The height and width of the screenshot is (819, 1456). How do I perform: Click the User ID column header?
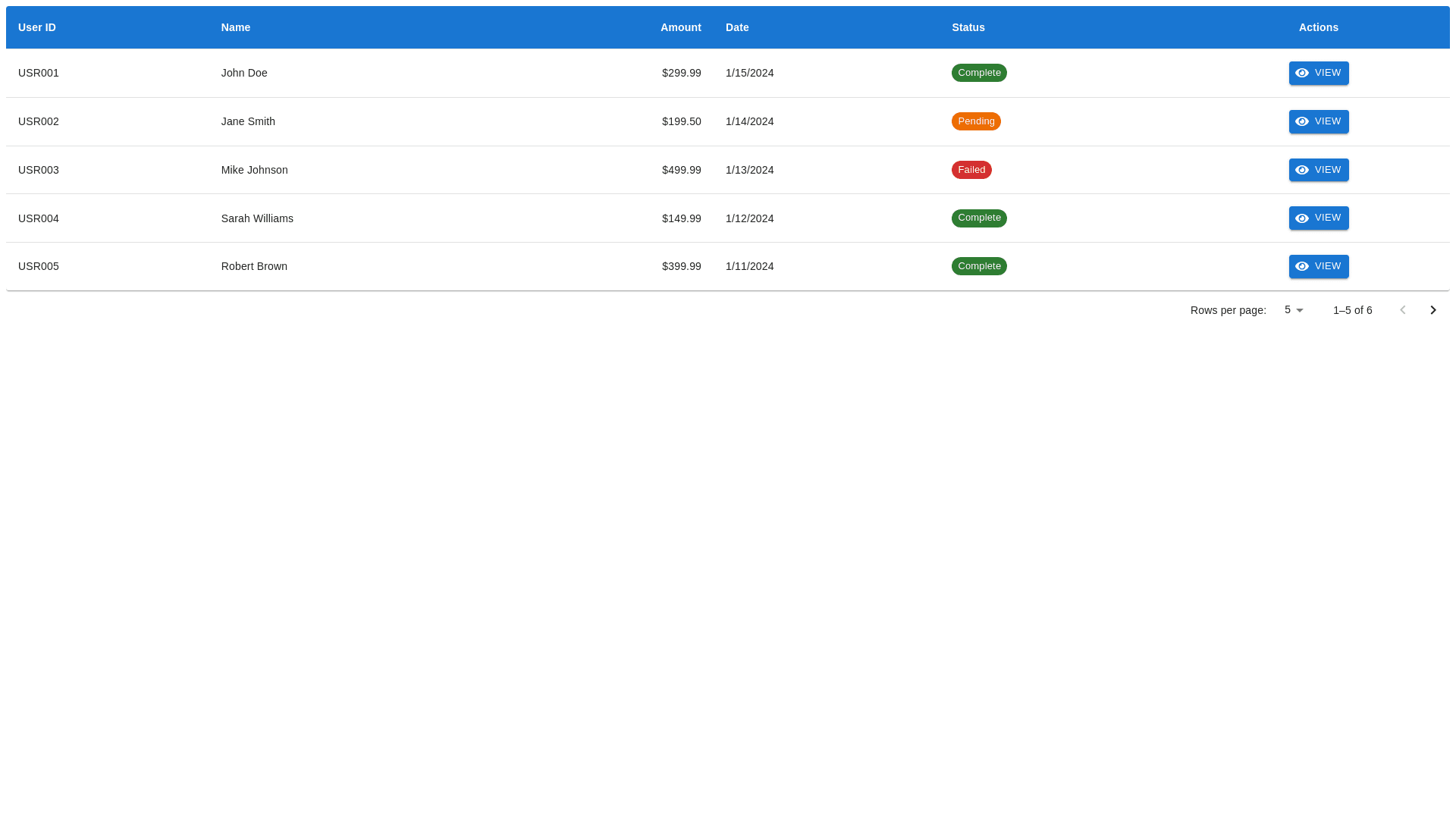(x=37, y=27)
